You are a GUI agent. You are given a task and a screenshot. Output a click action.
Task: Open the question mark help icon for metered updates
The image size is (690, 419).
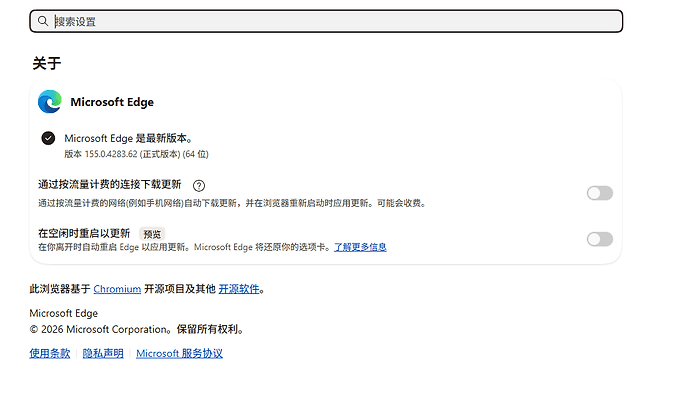(199, 186)
